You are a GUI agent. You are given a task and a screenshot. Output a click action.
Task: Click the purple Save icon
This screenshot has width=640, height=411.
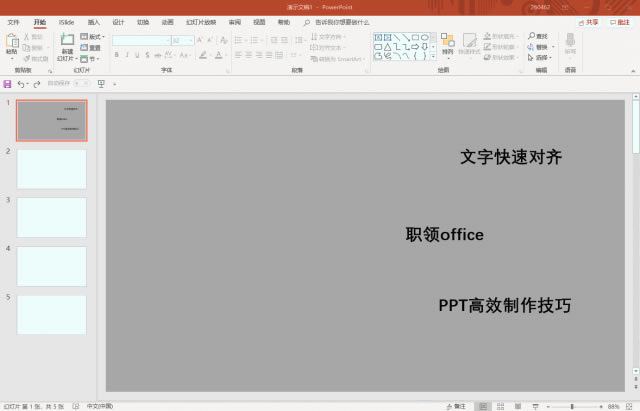click(x=7, y=84)
